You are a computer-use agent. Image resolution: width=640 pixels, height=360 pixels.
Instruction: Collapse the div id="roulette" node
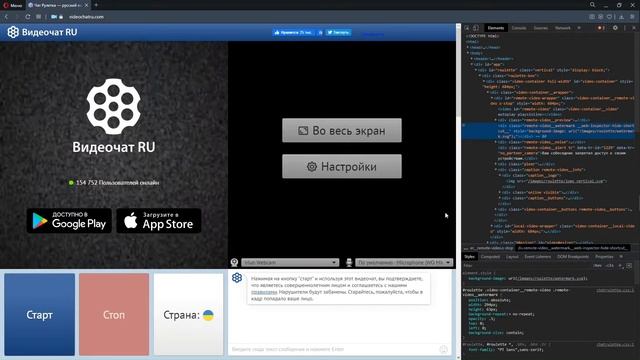[x=476, y=70]
